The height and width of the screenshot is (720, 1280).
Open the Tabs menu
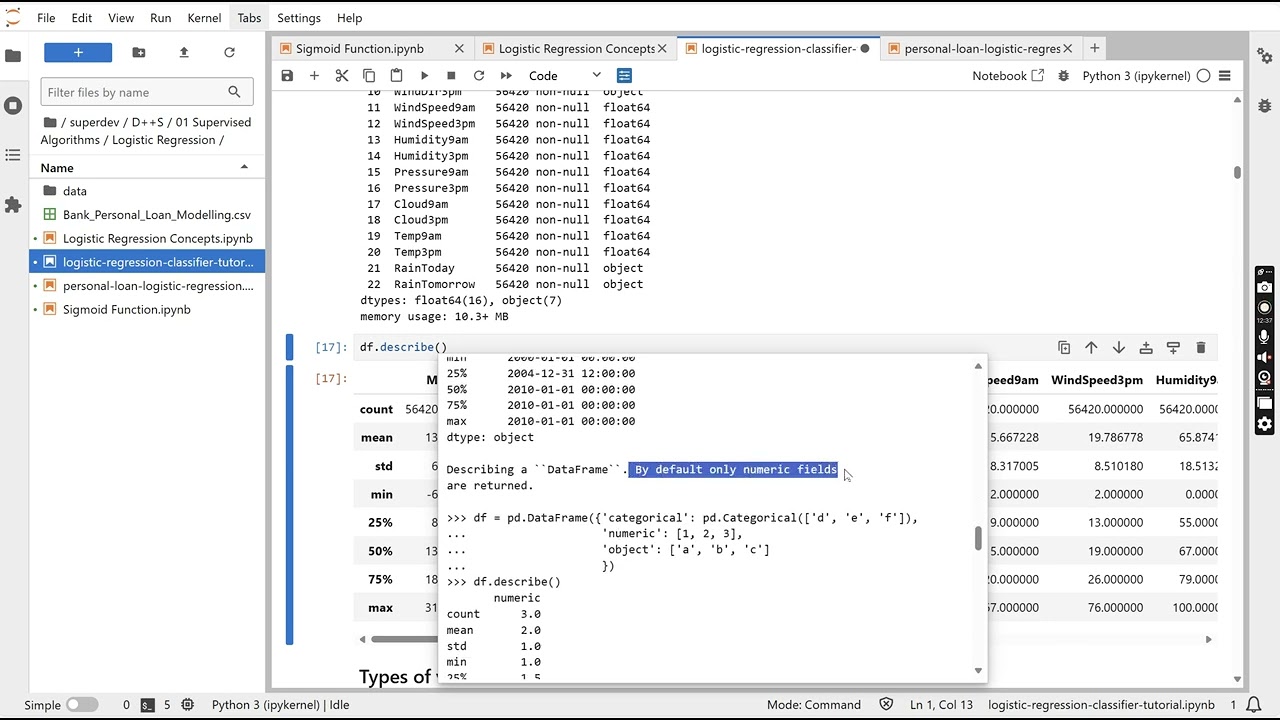pyautogui.click(x=249, y=18)
